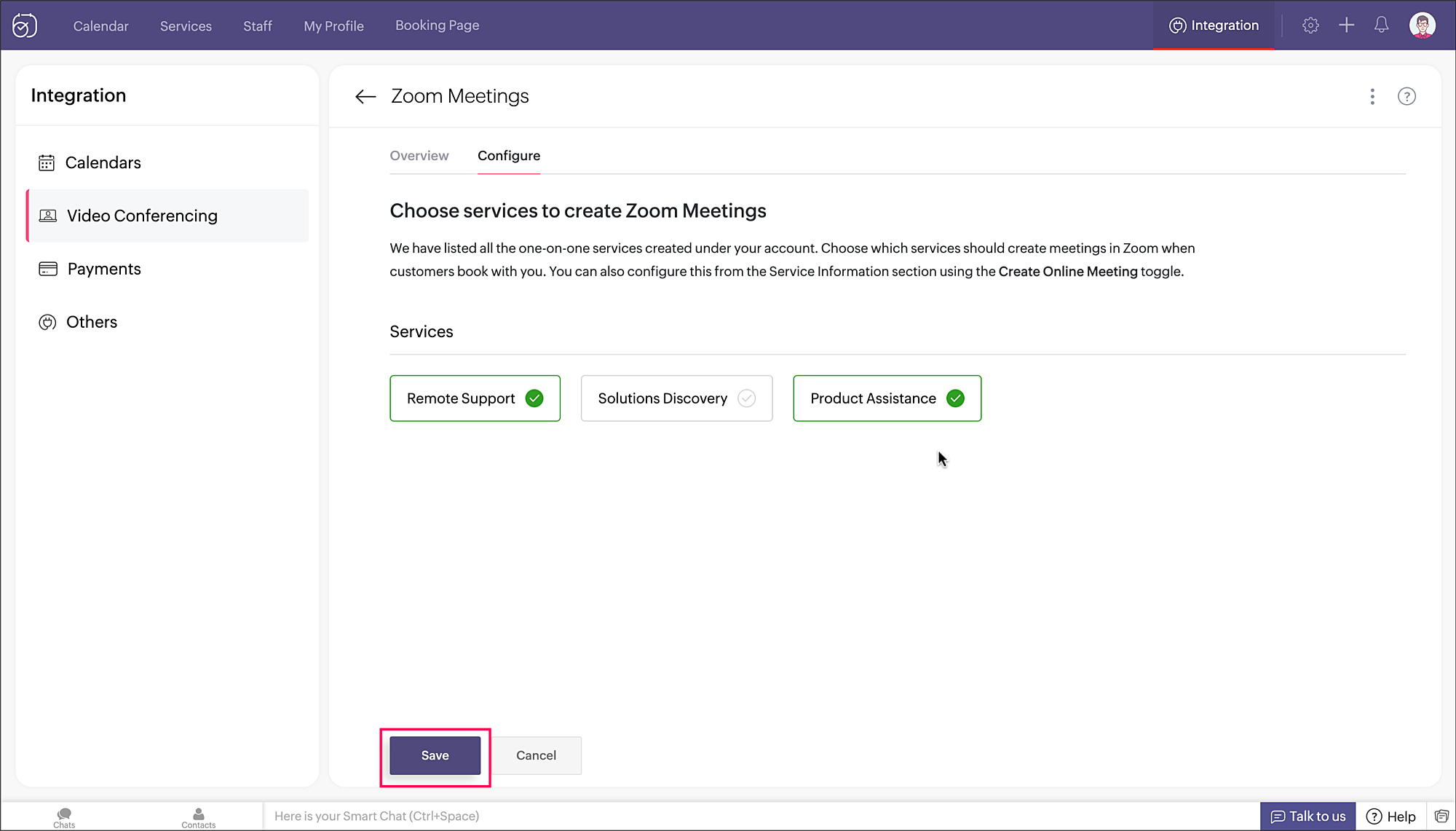This screenshot has width=1456, height=831.
Task: Click the bottom-right chat widget icon
Action: pyautogui.click(x=1442, y=816)
